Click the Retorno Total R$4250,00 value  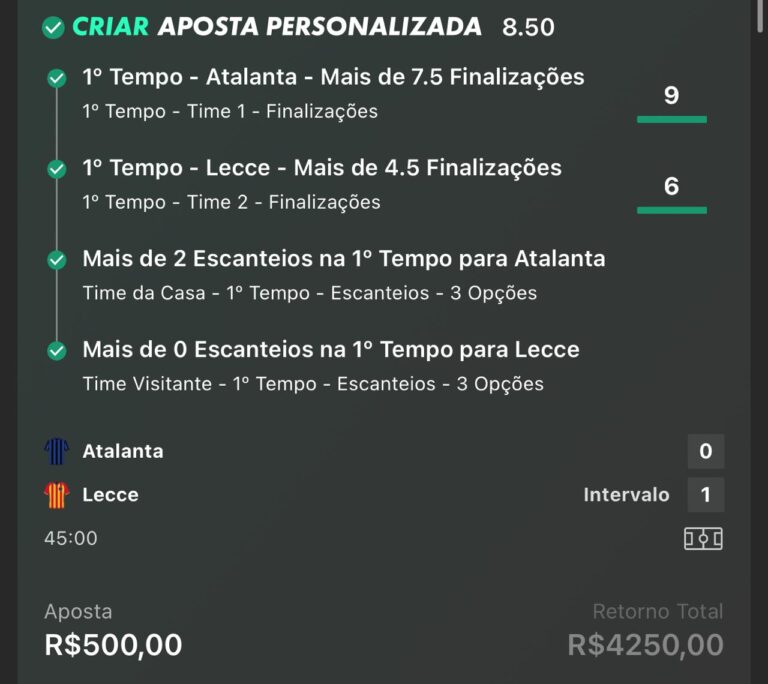pyautogui.click(x=645, y=645)
